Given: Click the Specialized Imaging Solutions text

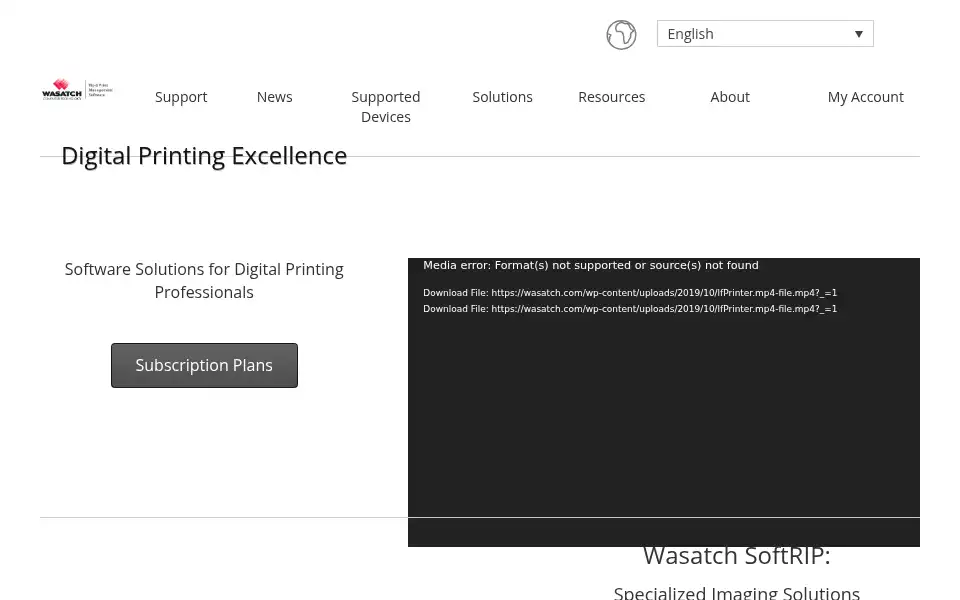Looking at the screenshot, I should (737, 593).
